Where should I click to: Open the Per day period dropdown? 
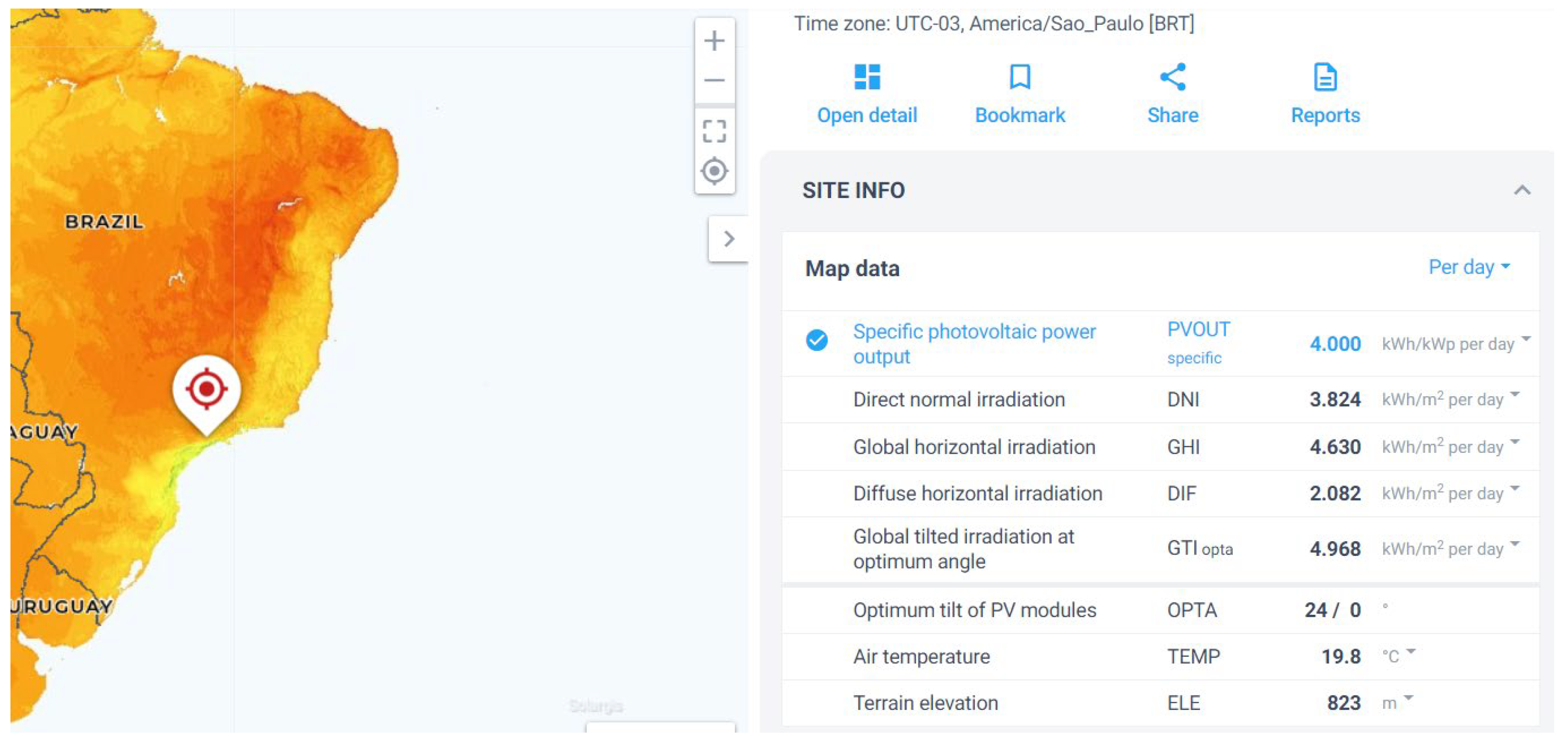1469,267
